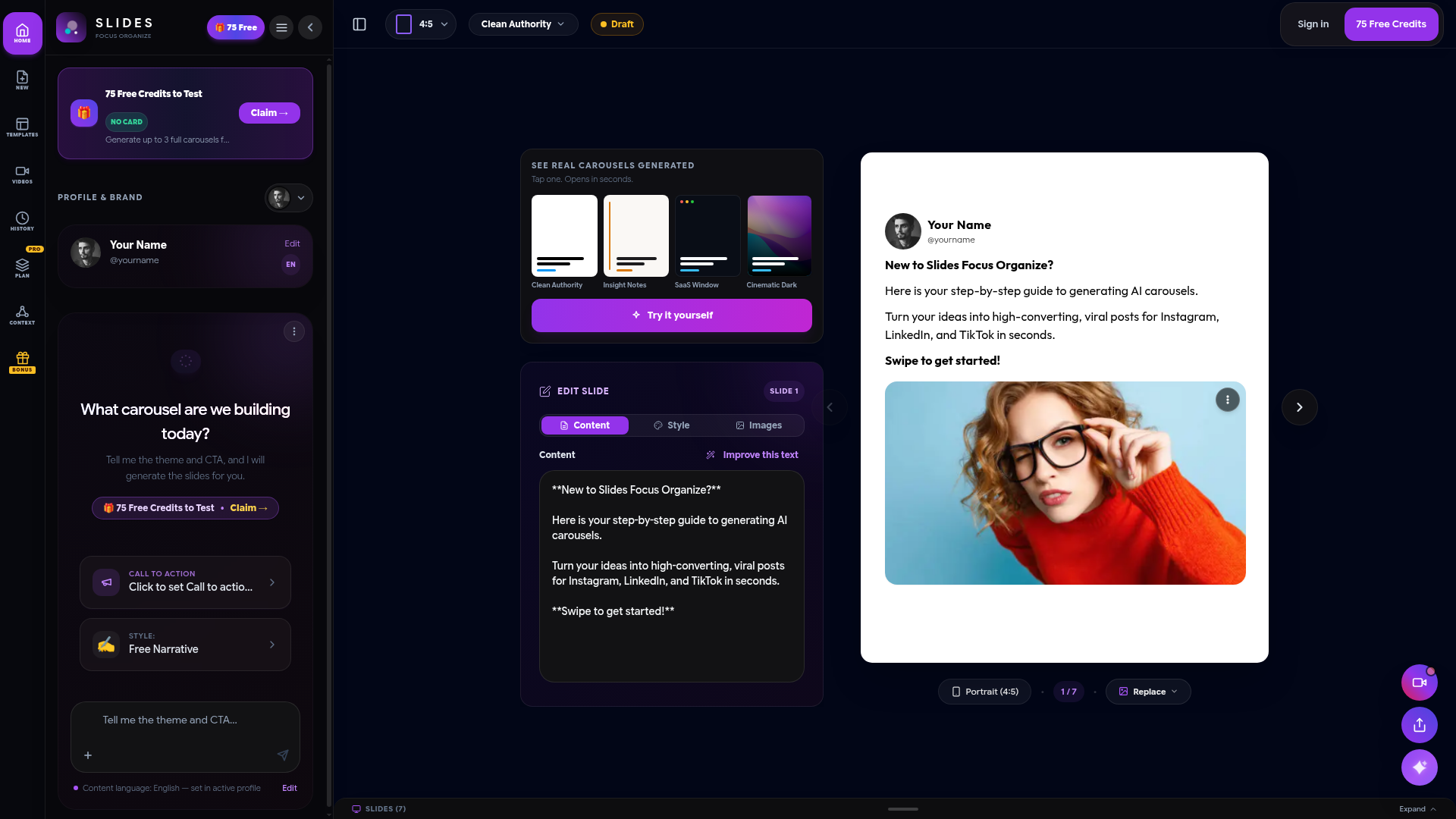Image resolution: width=1456 pixels, height=819 pixels.
Task: Click Improve this text link
Action: (752, 455)
